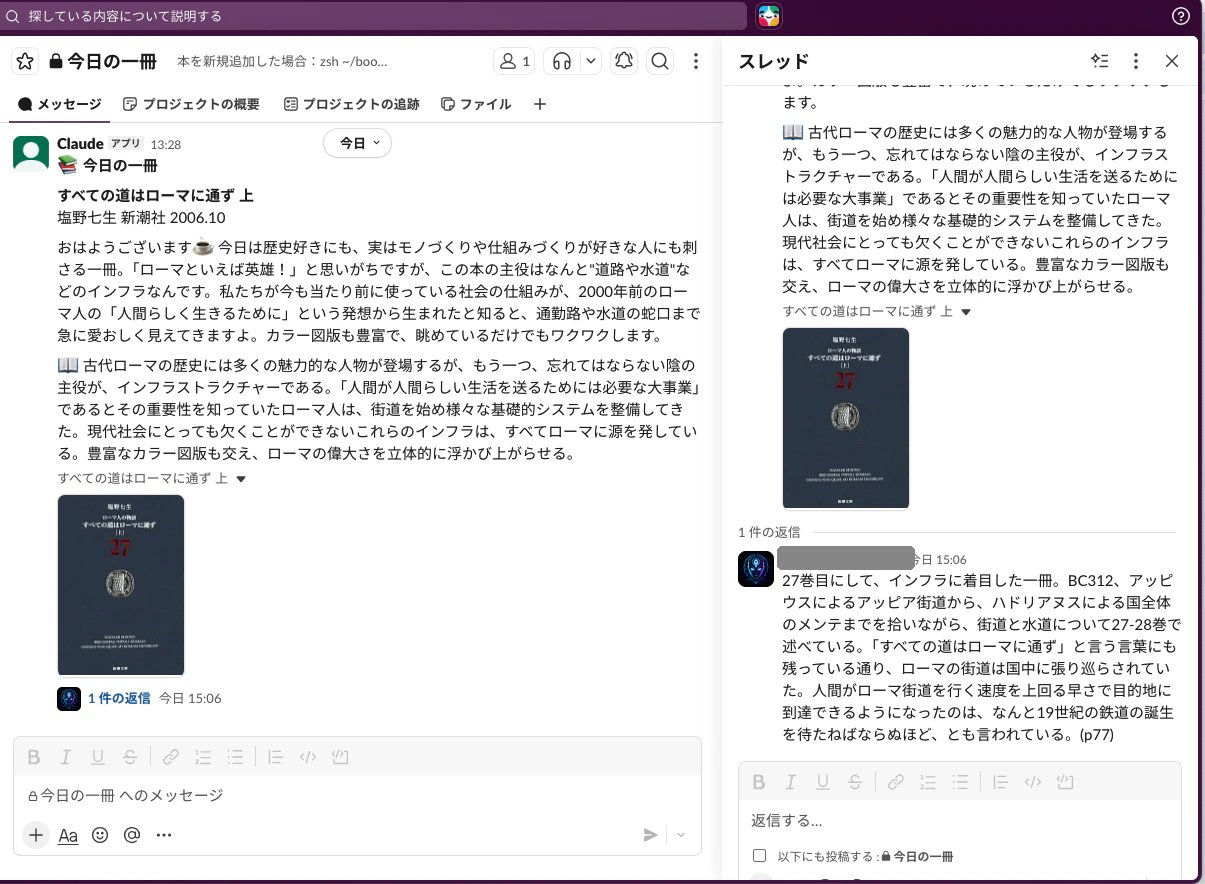Apply block quote in thread composer
The image size is (1205, 884).
point(1001,782)
